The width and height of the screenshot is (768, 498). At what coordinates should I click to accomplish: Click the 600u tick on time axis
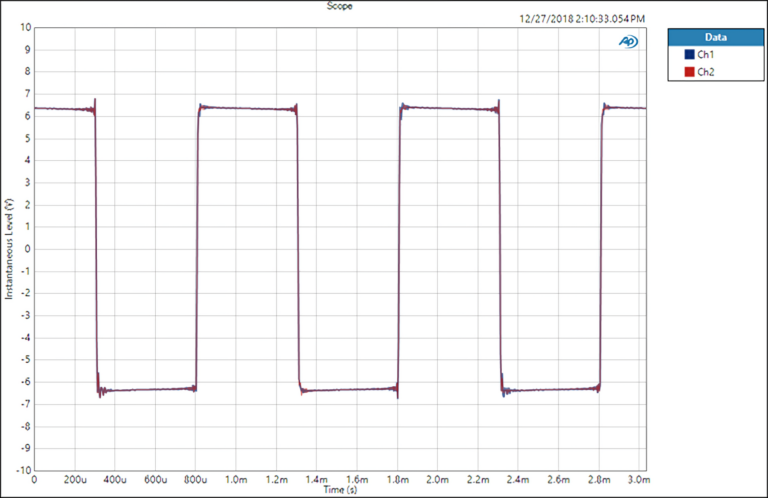[x=155, y=479]
